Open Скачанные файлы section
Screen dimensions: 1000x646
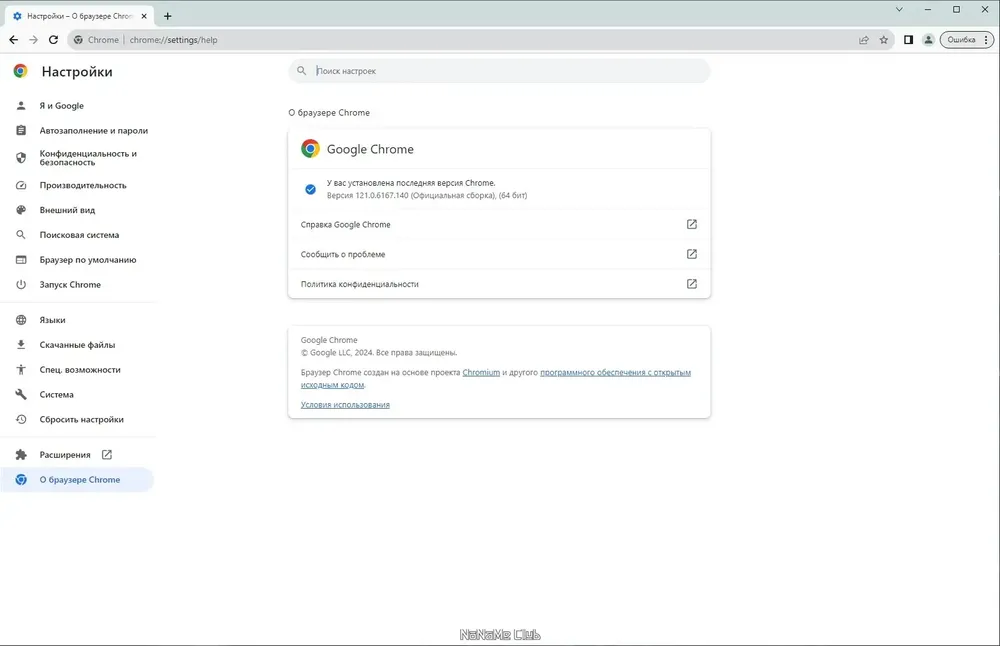click(x=77, y=345)
